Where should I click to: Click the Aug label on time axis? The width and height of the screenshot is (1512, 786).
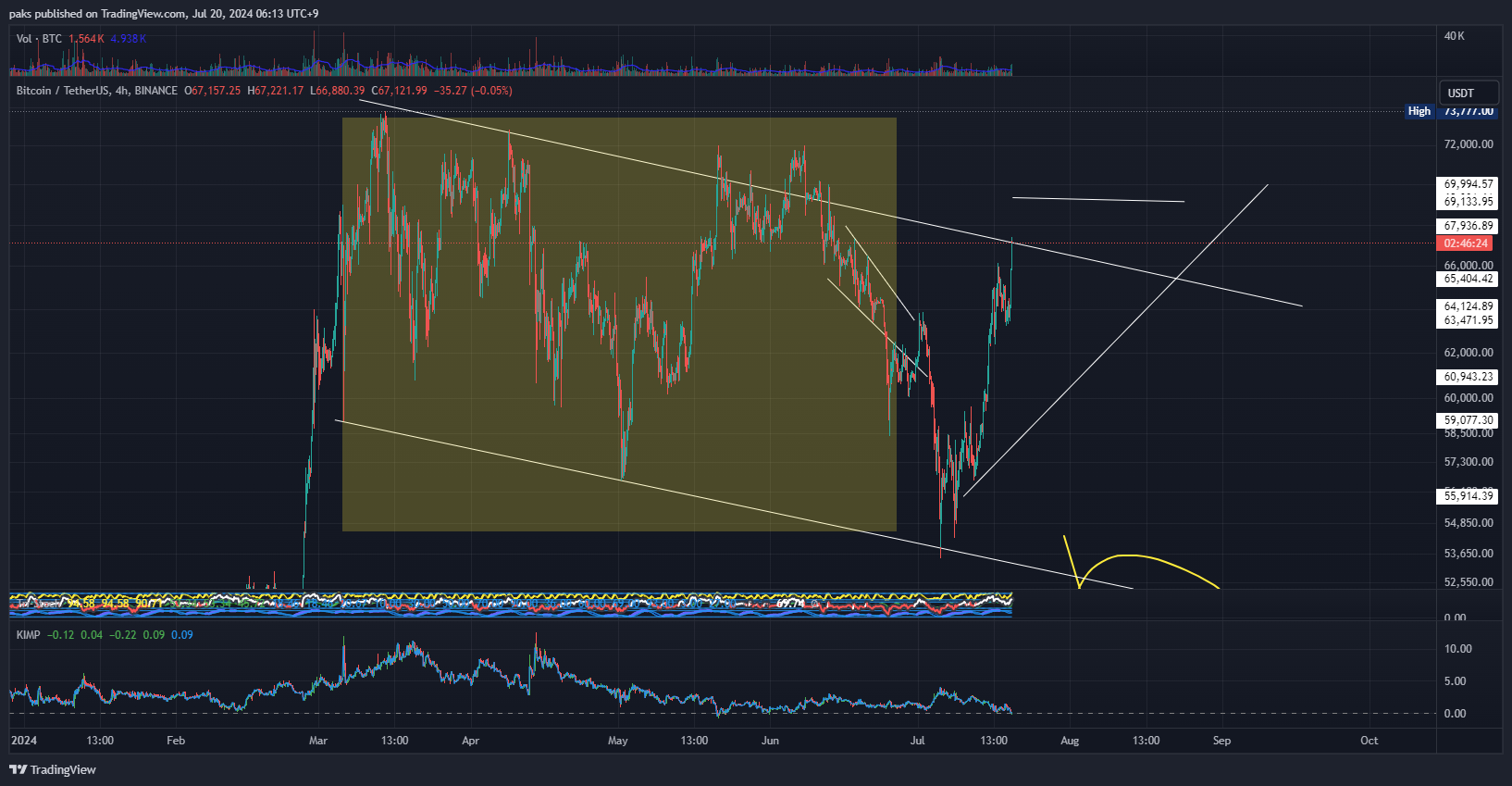(x=1070, y=741)
